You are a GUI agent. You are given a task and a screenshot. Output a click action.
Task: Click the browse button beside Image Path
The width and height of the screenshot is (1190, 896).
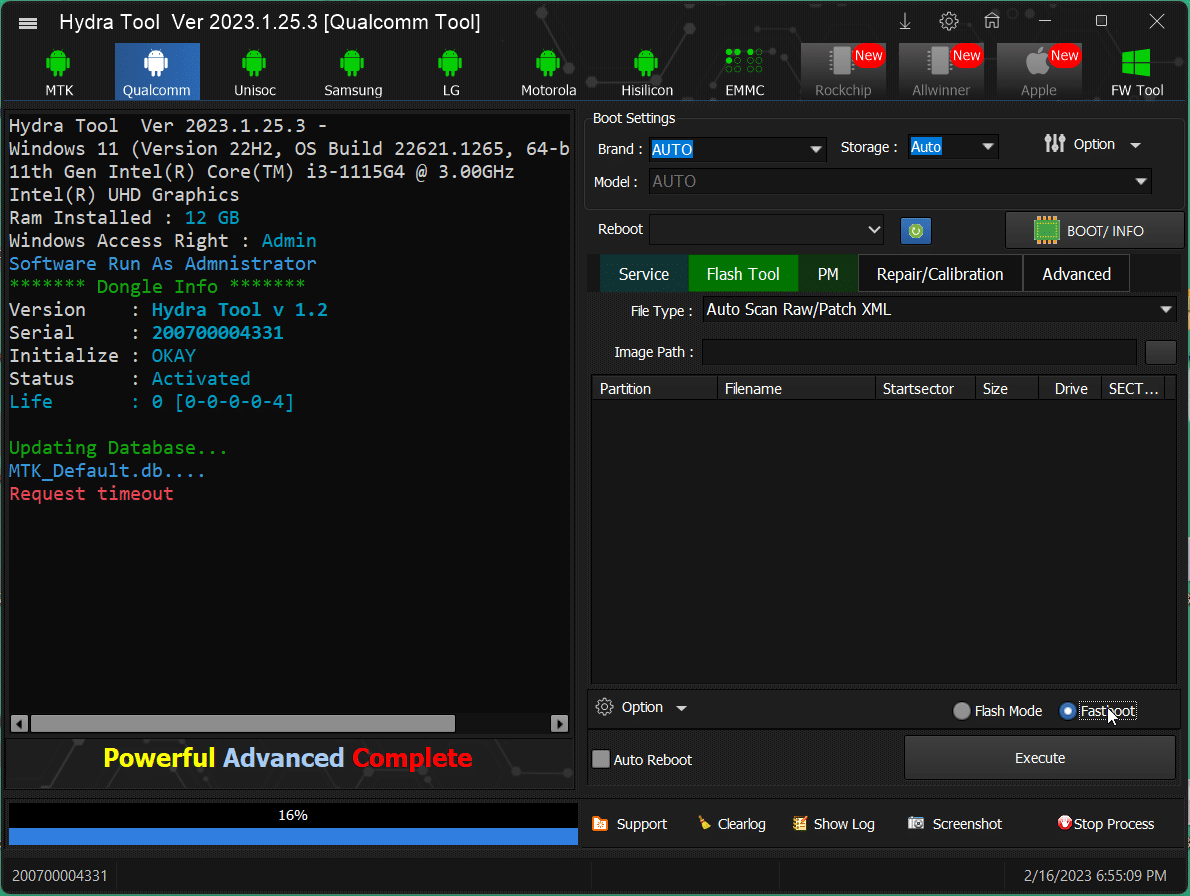[x=1160, y=352]
